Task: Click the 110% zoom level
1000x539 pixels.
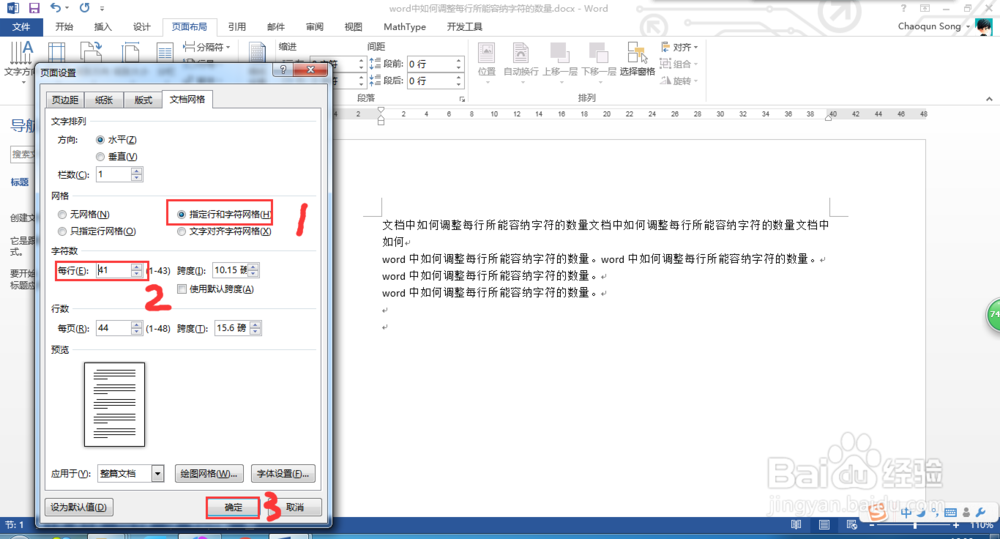Action: point(981,526)
